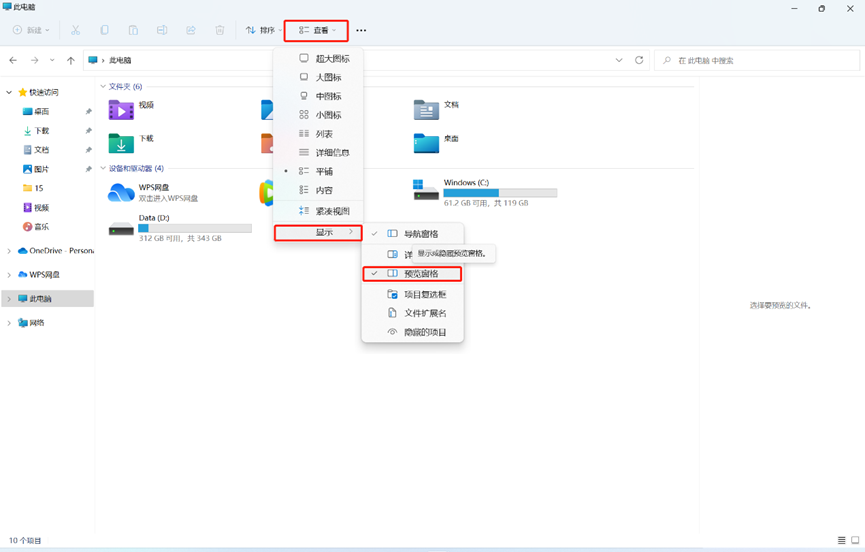Expand the OneDrive tree node
This screenshot has height=552, width=865.
tap(10, 251)
